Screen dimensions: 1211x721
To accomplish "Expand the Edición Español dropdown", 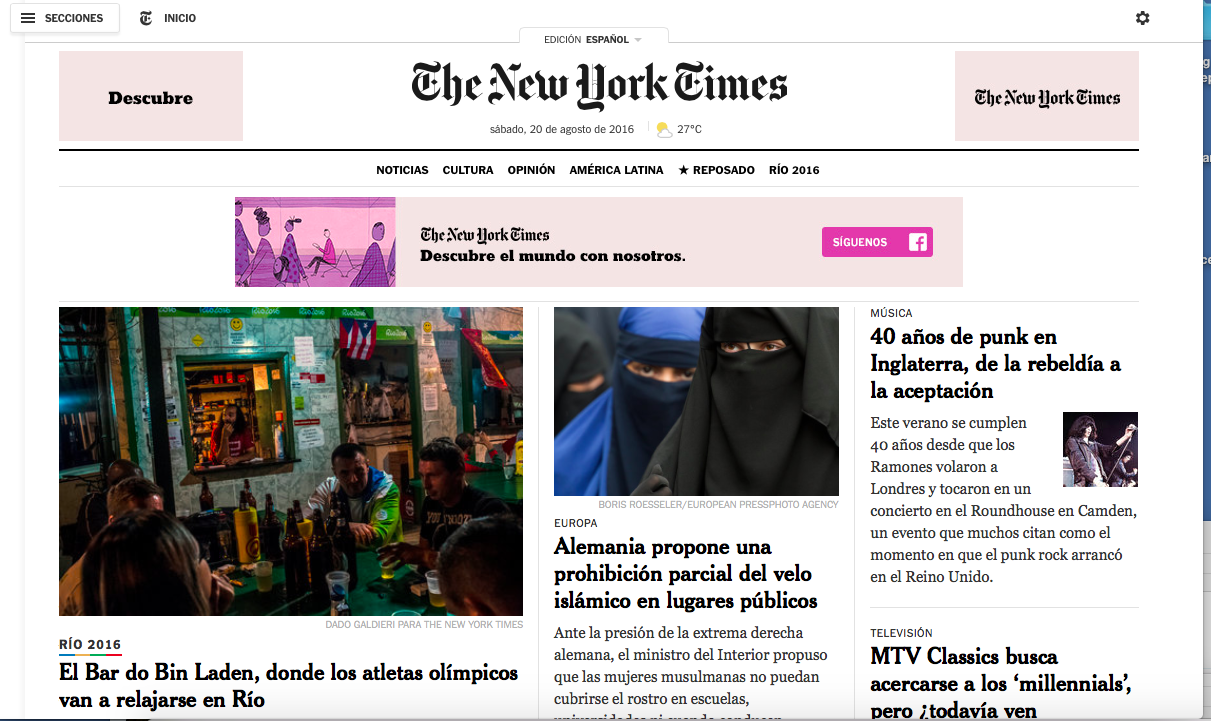I will pos(593,40).
